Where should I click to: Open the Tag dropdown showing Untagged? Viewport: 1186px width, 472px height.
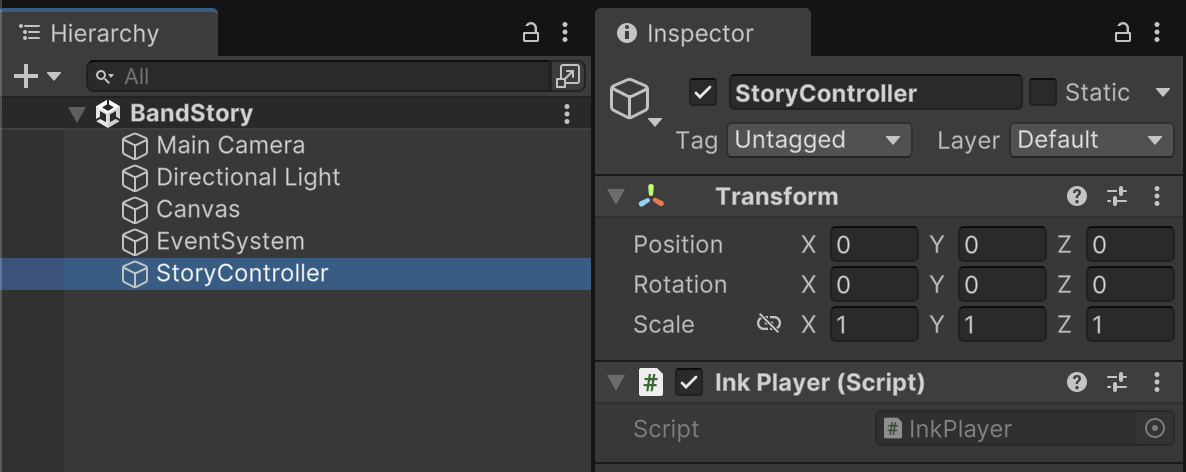click(818, 140)
